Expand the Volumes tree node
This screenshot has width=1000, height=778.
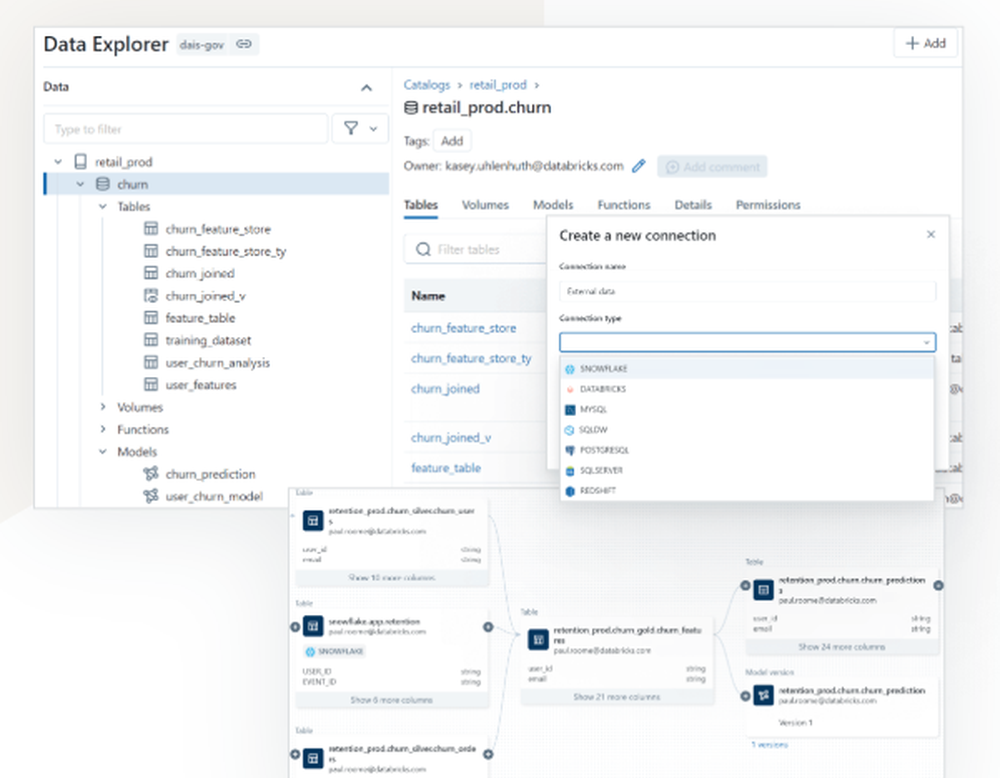coord(103,407)
